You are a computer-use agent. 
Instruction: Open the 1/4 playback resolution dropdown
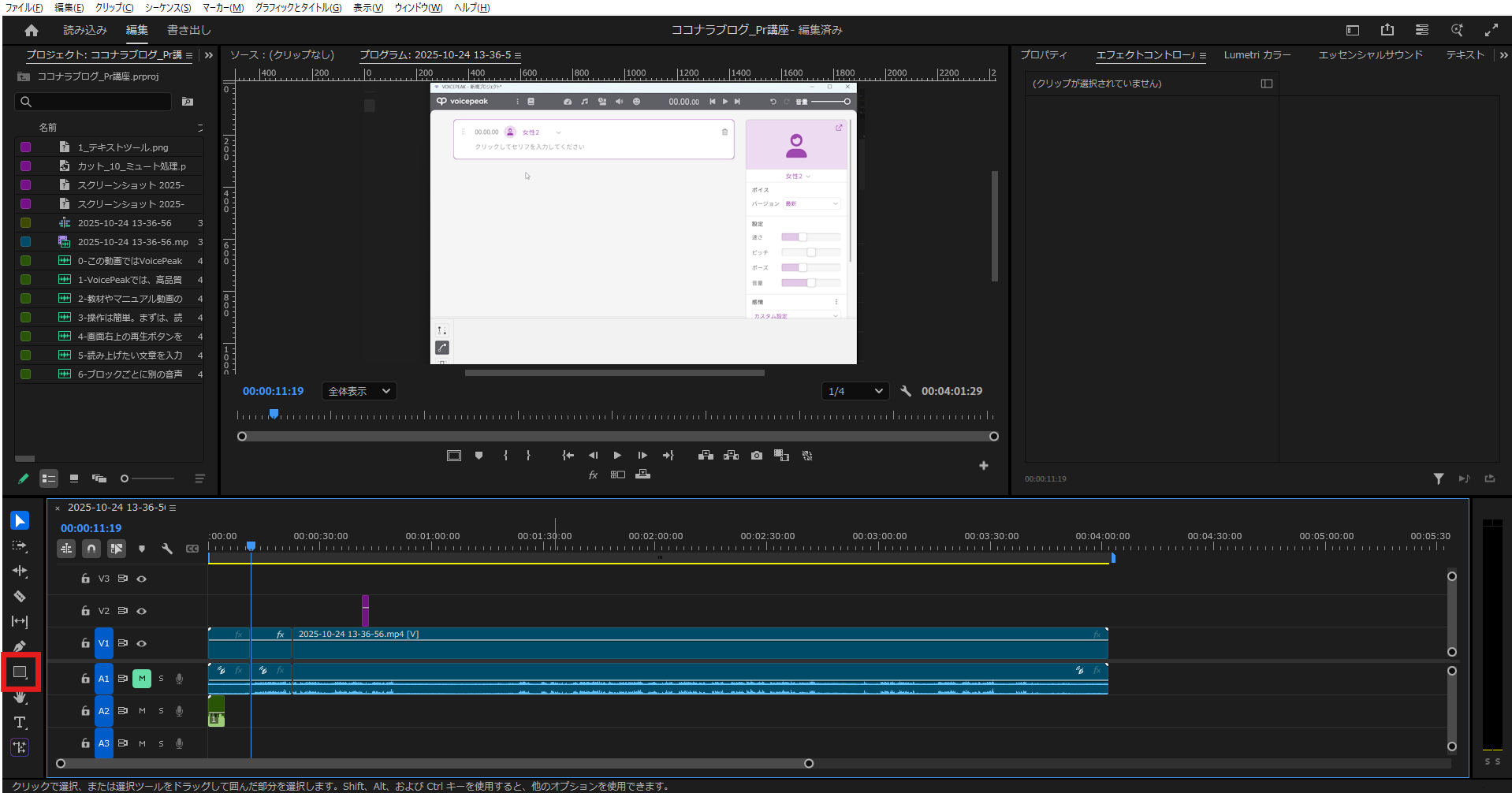click(855, 392)
